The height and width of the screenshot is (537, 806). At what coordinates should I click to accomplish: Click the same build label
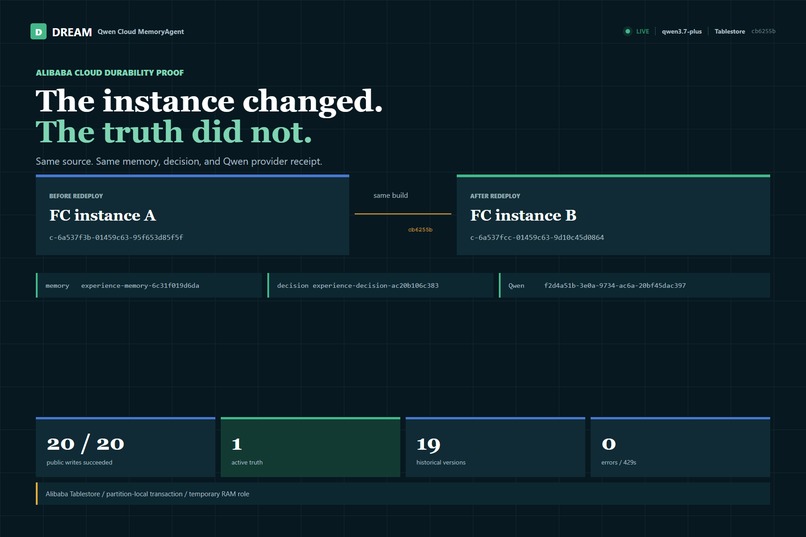click(391, 195)
